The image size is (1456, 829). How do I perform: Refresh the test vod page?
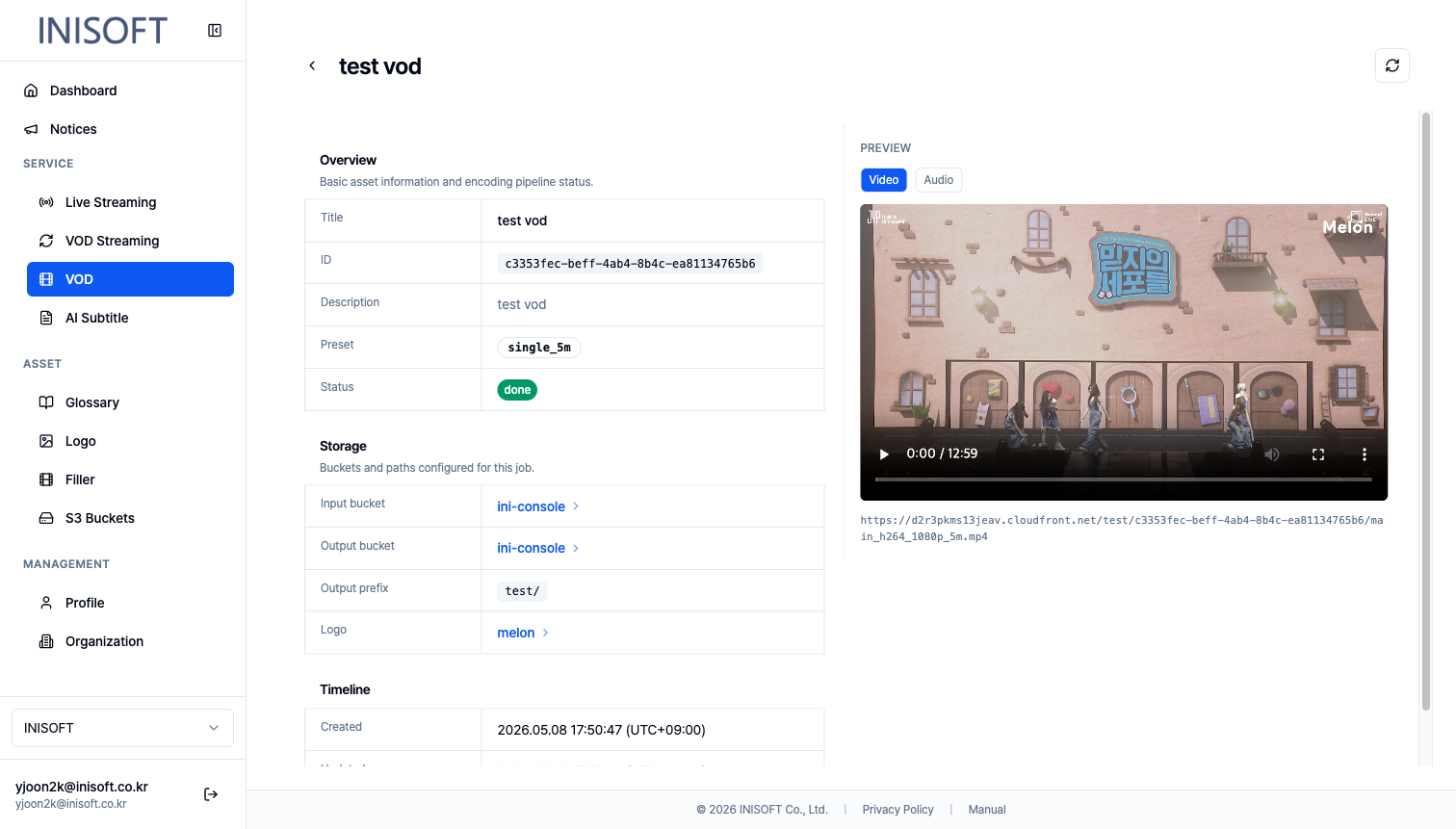(x=1392, y=65)
